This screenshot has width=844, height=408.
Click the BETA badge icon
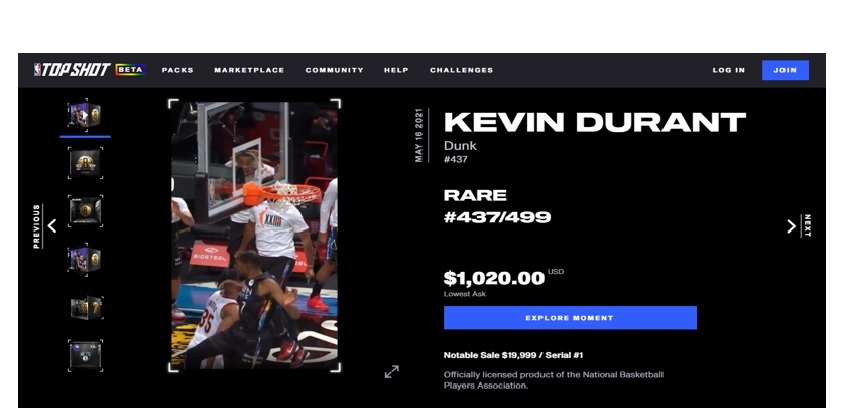click(130, 70)
